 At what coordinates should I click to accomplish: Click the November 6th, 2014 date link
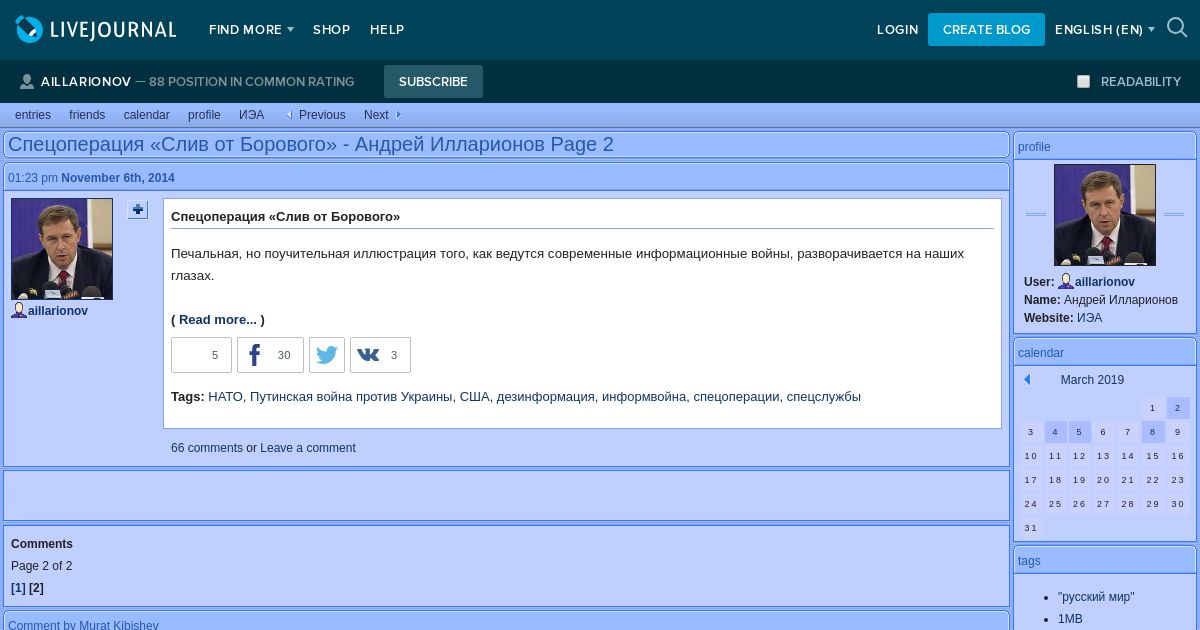tap(118, 178)
